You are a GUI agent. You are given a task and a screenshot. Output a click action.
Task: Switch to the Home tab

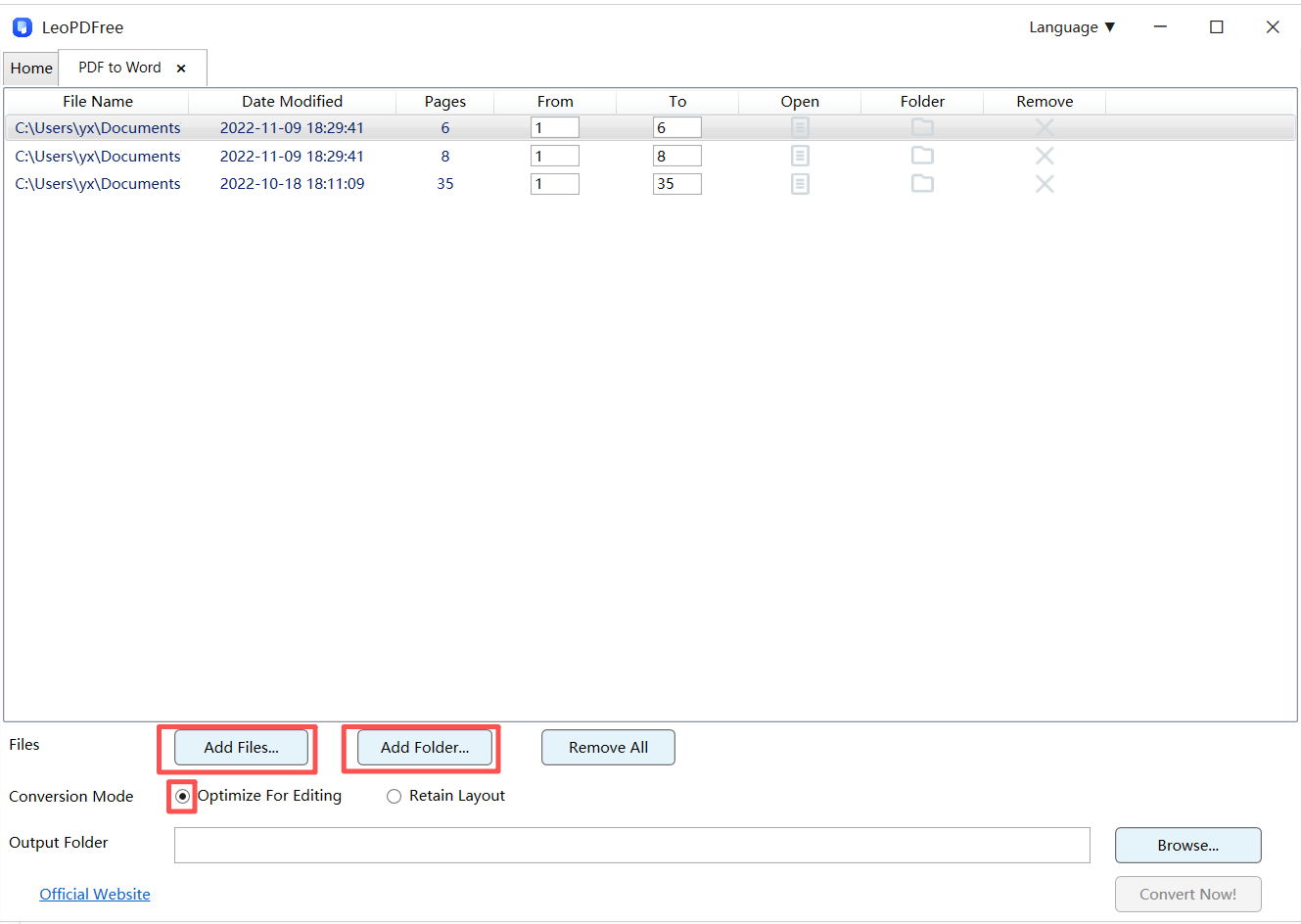coord(31,69)
